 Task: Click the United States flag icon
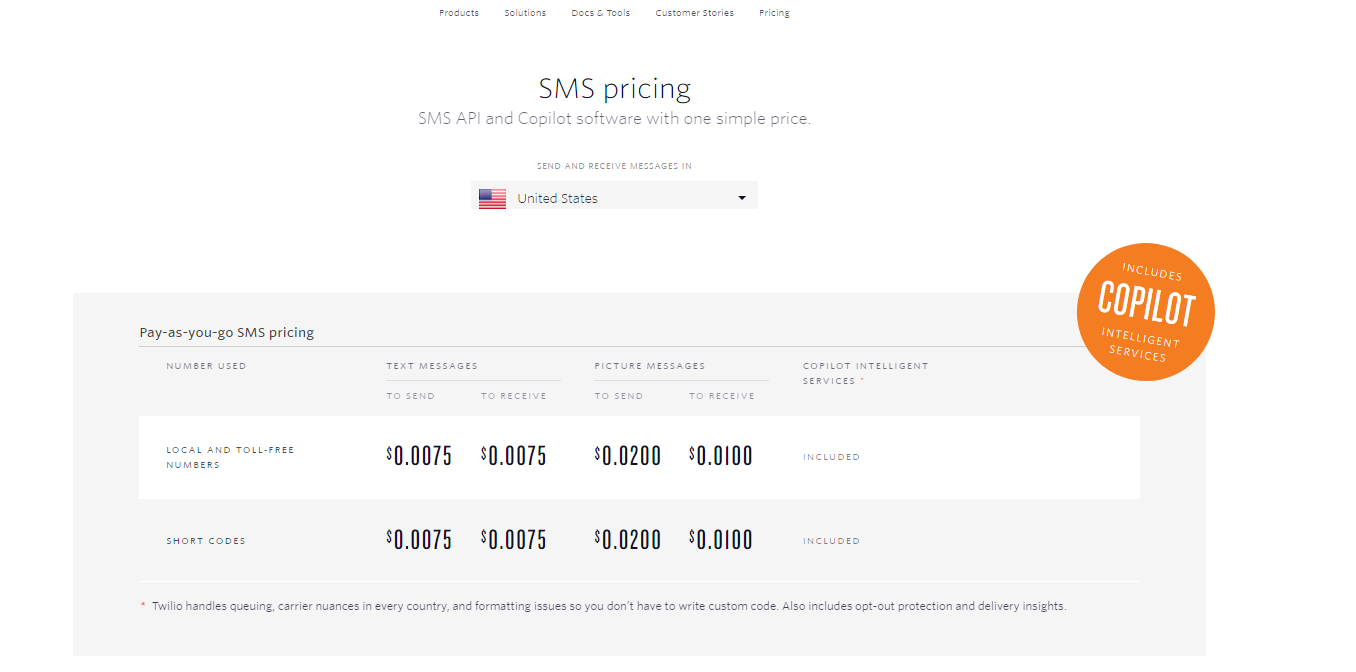(492, 199)
